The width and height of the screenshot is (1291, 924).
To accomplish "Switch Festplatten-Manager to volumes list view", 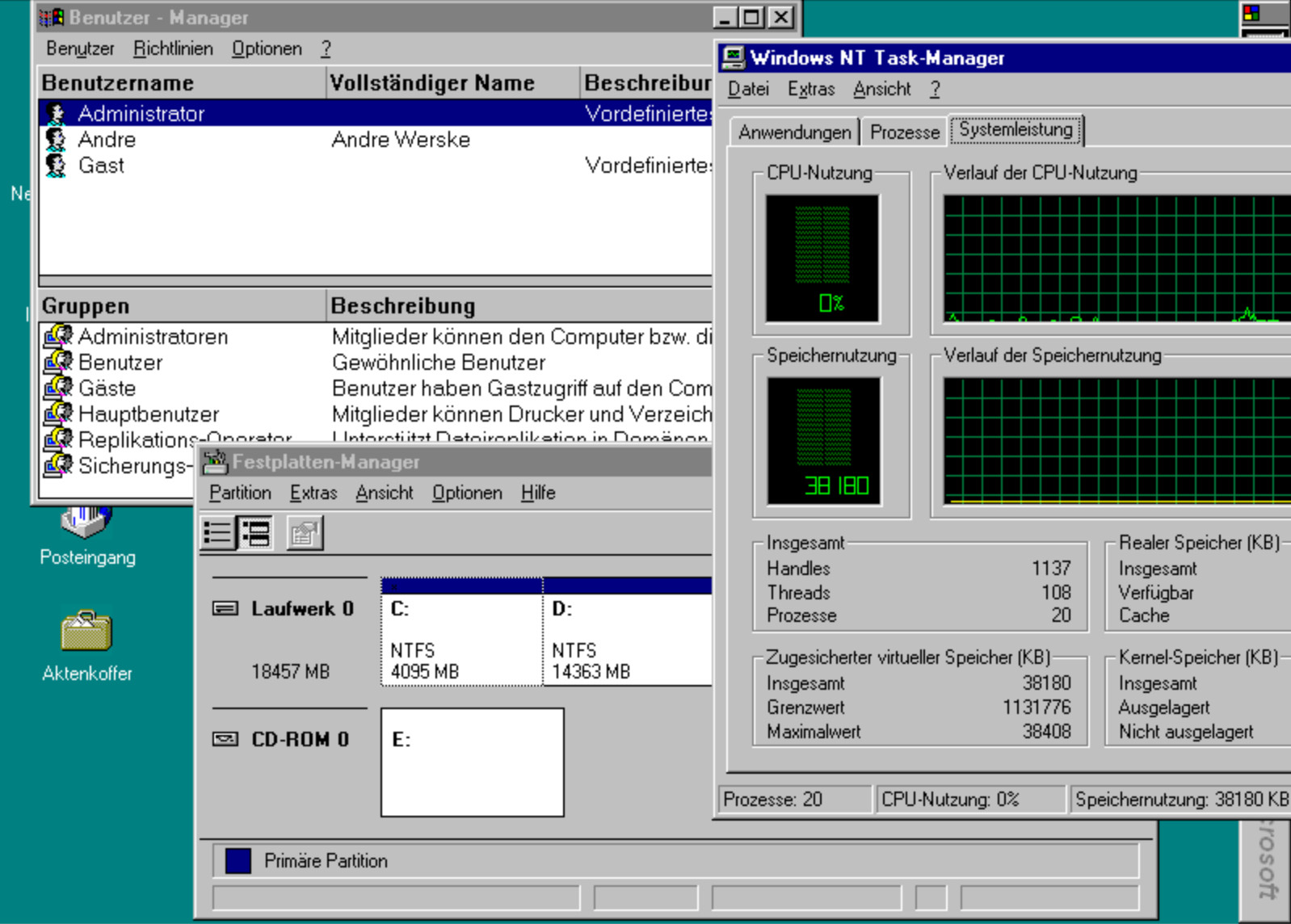I will (218, 533).
